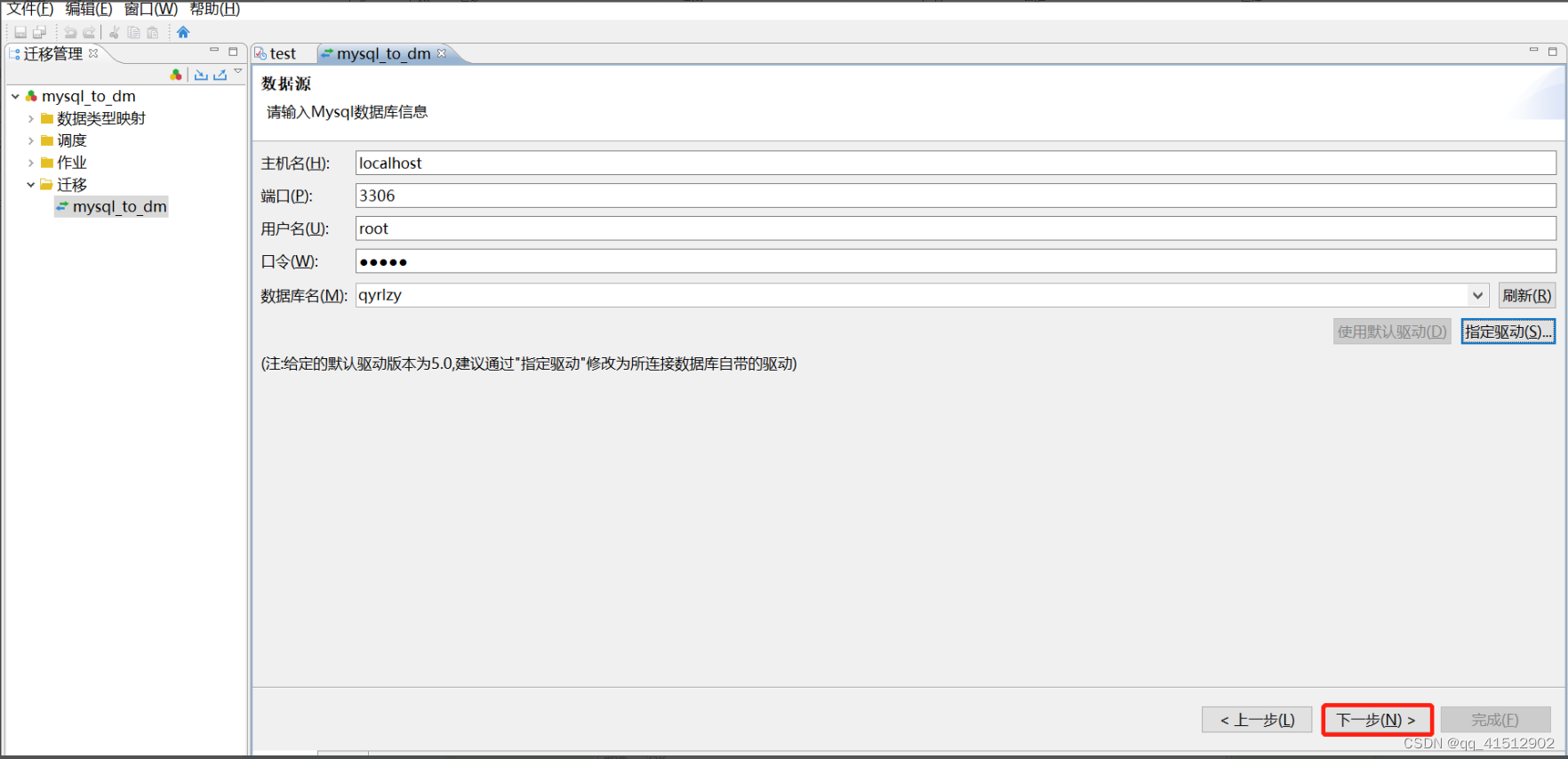Click the blue Home icon
This screenshot has height=759, width=1568.
(x=183, y=32)
